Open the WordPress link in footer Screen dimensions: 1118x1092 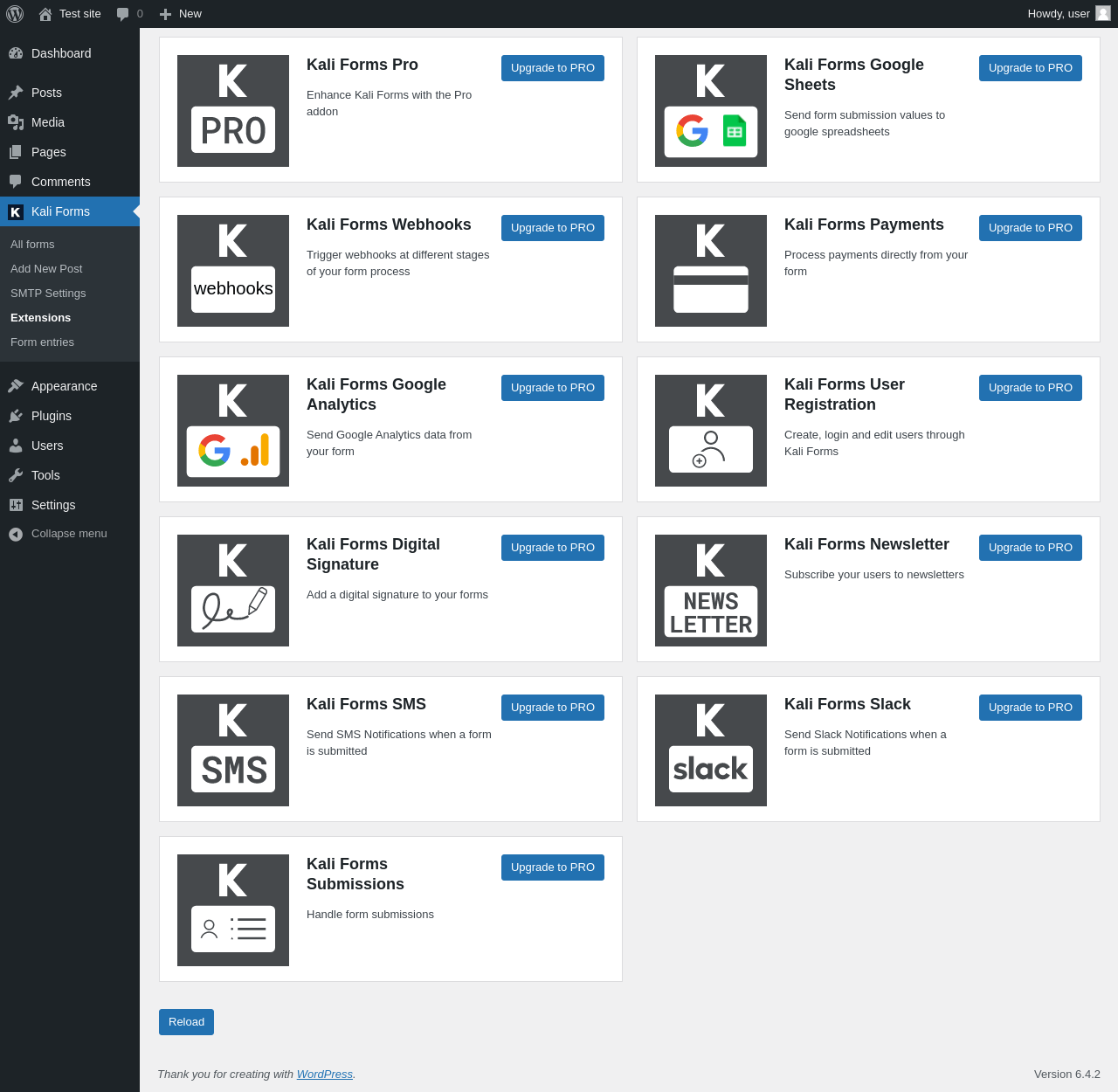[x=325, y=1075]
